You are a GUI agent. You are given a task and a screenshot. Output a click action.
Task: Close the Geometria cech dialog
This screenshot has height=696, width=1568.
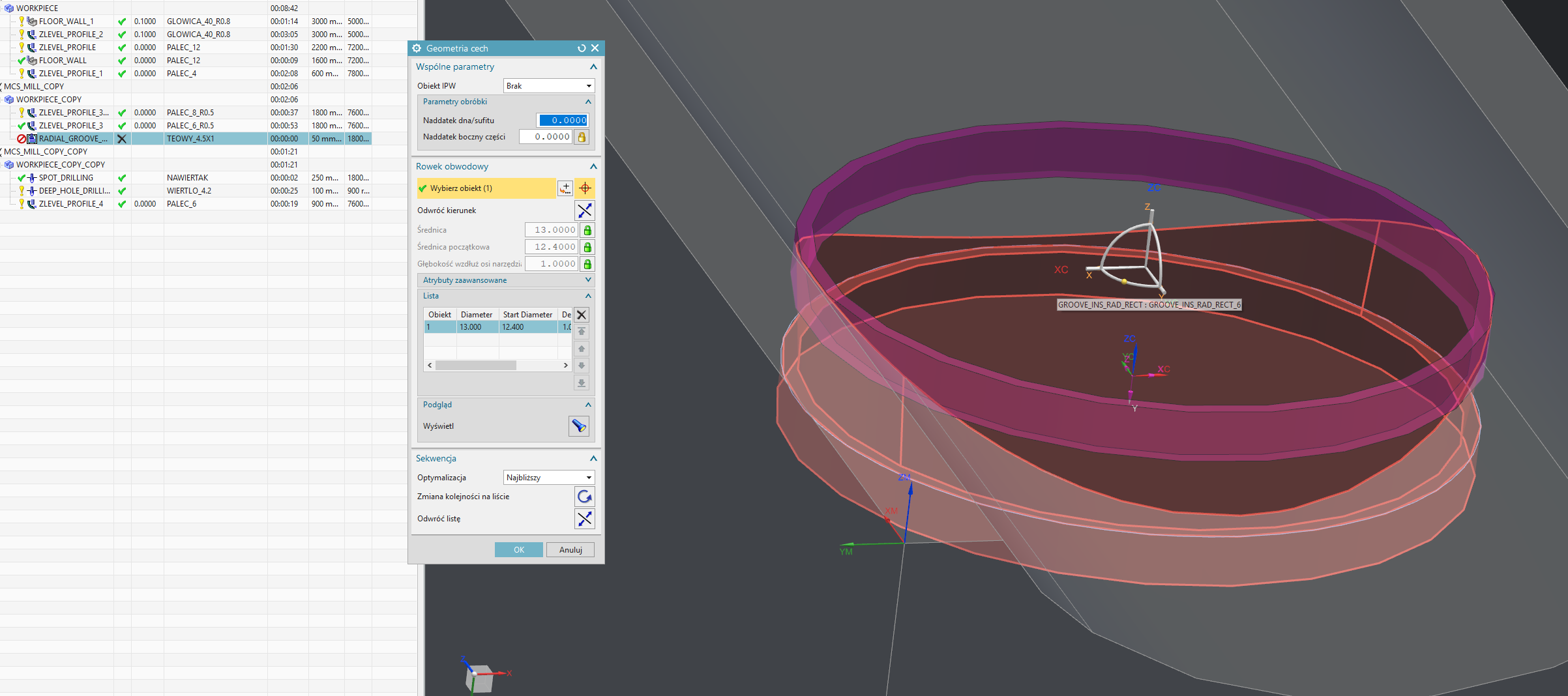(x=595, y=48)
